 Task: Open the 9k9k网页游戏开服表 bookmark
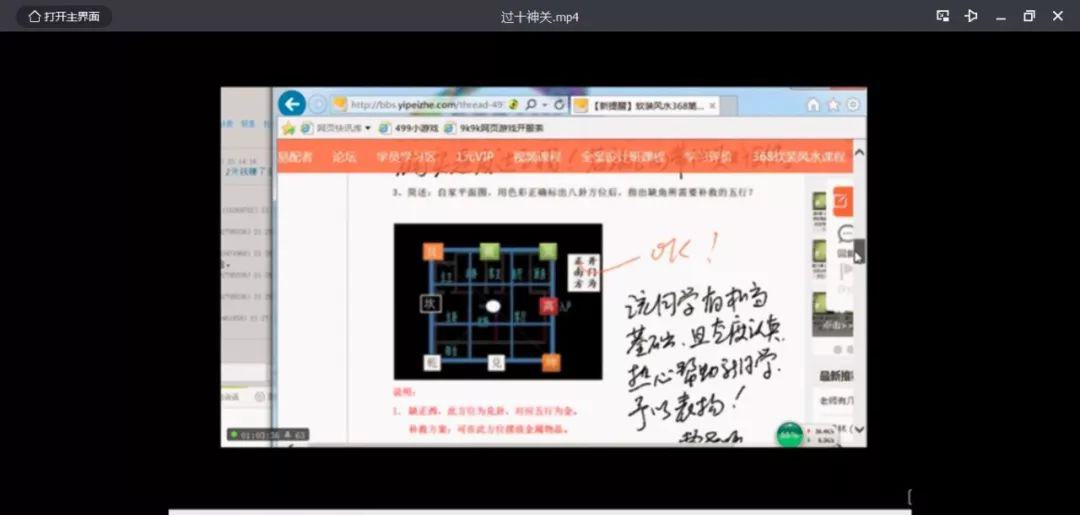tap(494, 128)
